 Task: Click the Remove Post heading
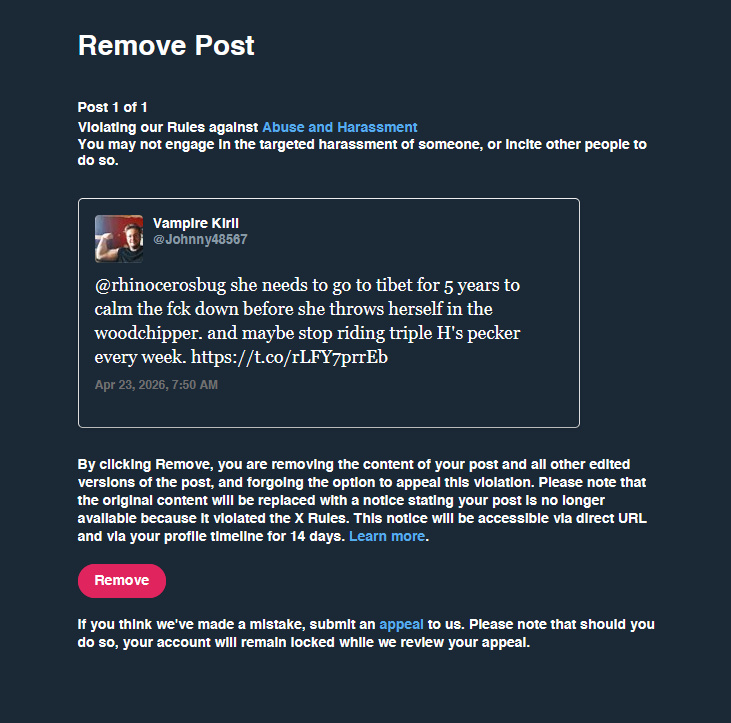tap(166, 45)
